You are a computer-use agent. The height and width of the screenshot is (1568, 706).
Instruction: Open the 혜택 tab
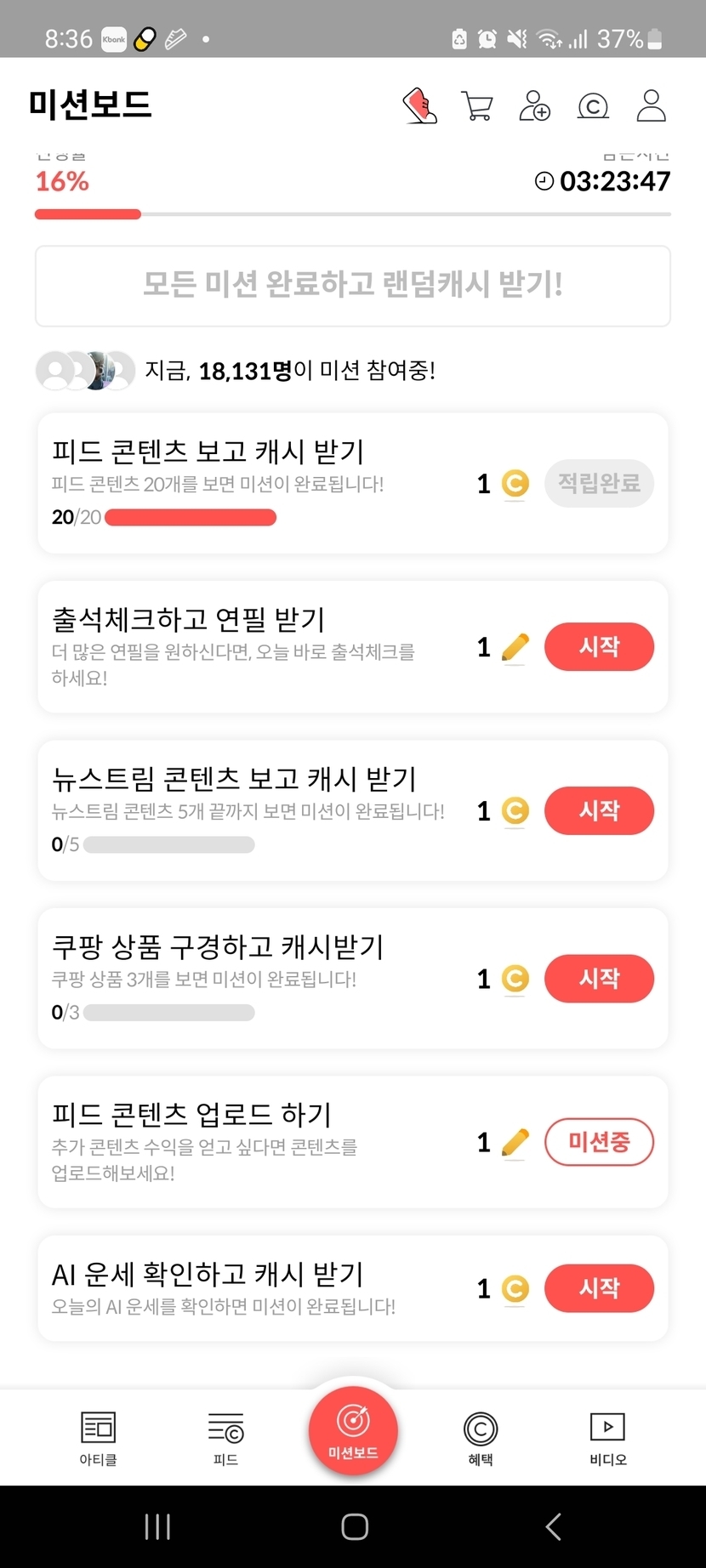pyautogui.click(x=481, y=1438)
